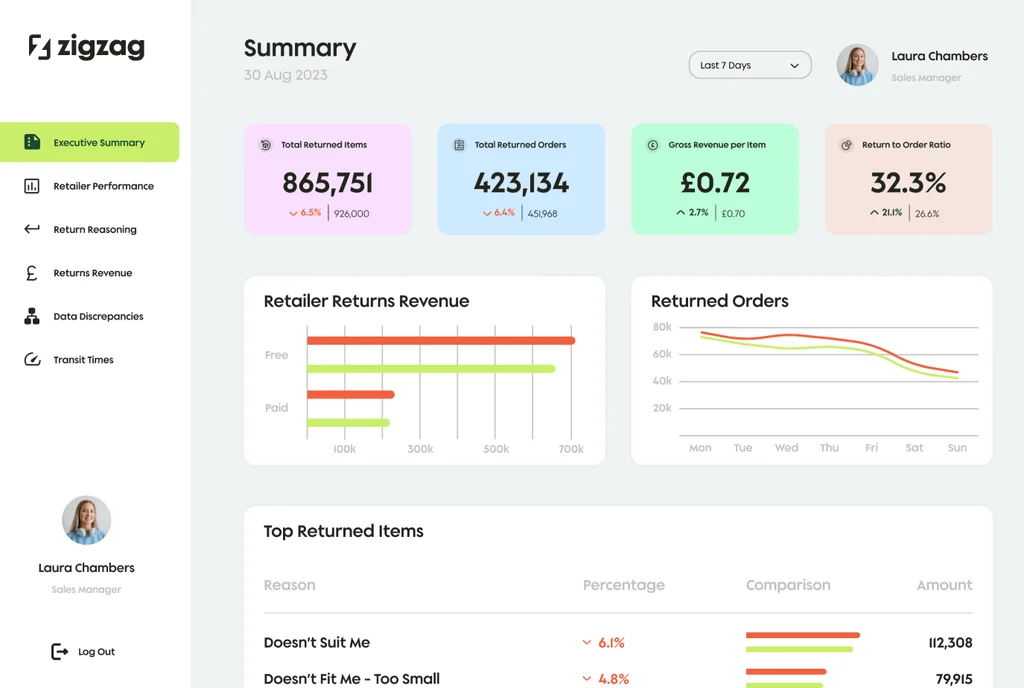
Task: Click down arrow beside 6.5% change
Action: click(x=293, y=213)
